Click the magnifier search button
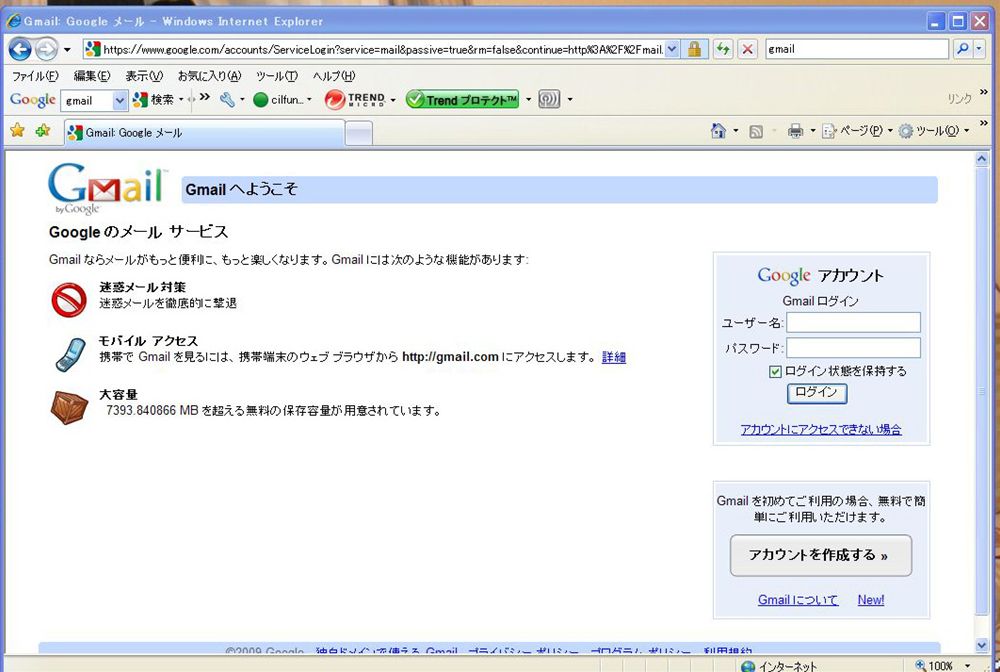This screenshot has width=1000, height=672. (962, 49)
